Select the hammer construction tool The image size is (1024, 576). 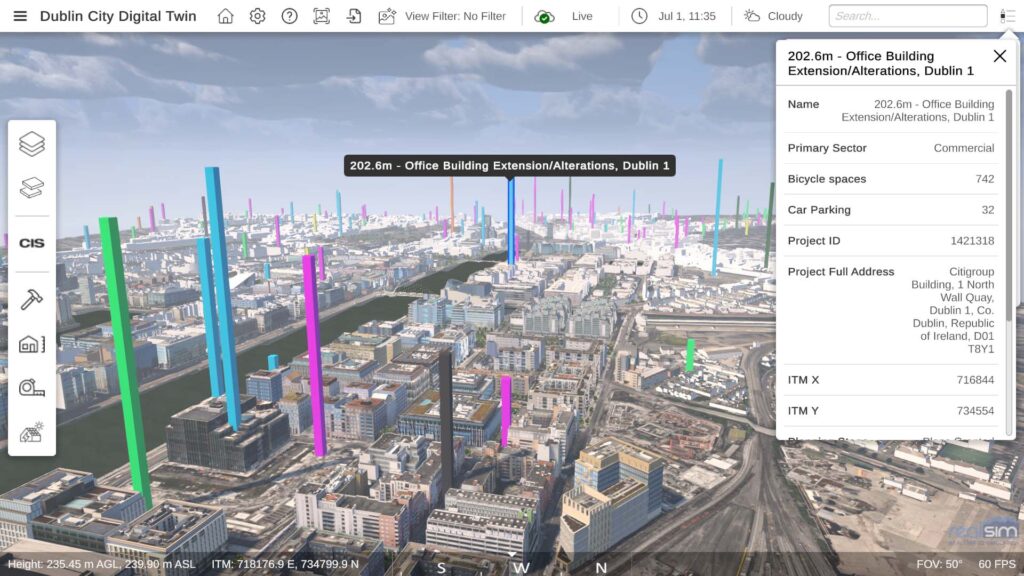[31, 299]
